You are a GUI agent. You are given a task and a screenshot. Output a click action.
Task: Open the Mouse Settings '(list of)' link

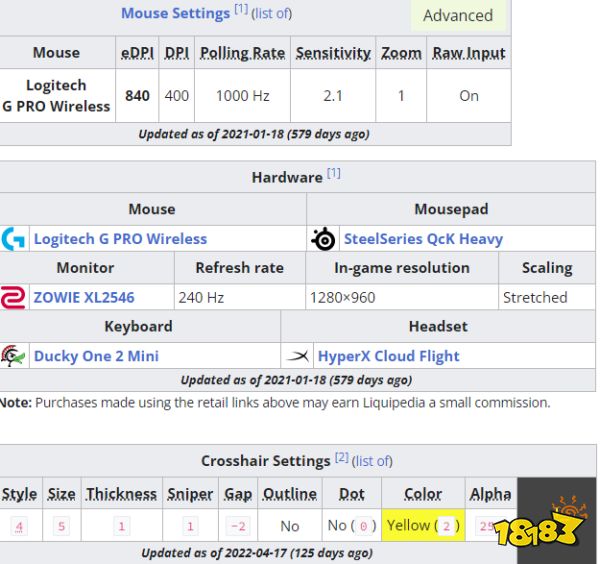(x=272, y=14)
